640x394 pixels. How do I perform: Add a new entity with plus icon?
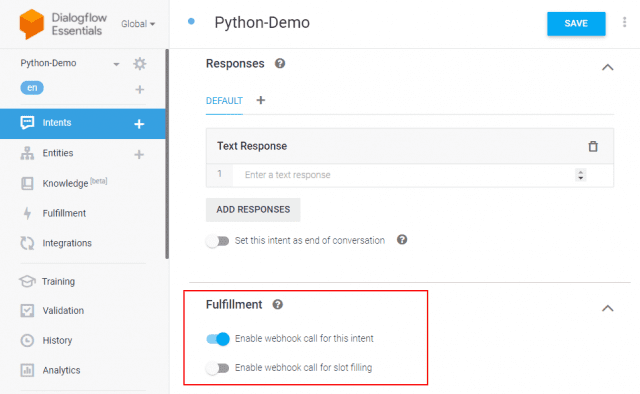(x=139, y=154)
